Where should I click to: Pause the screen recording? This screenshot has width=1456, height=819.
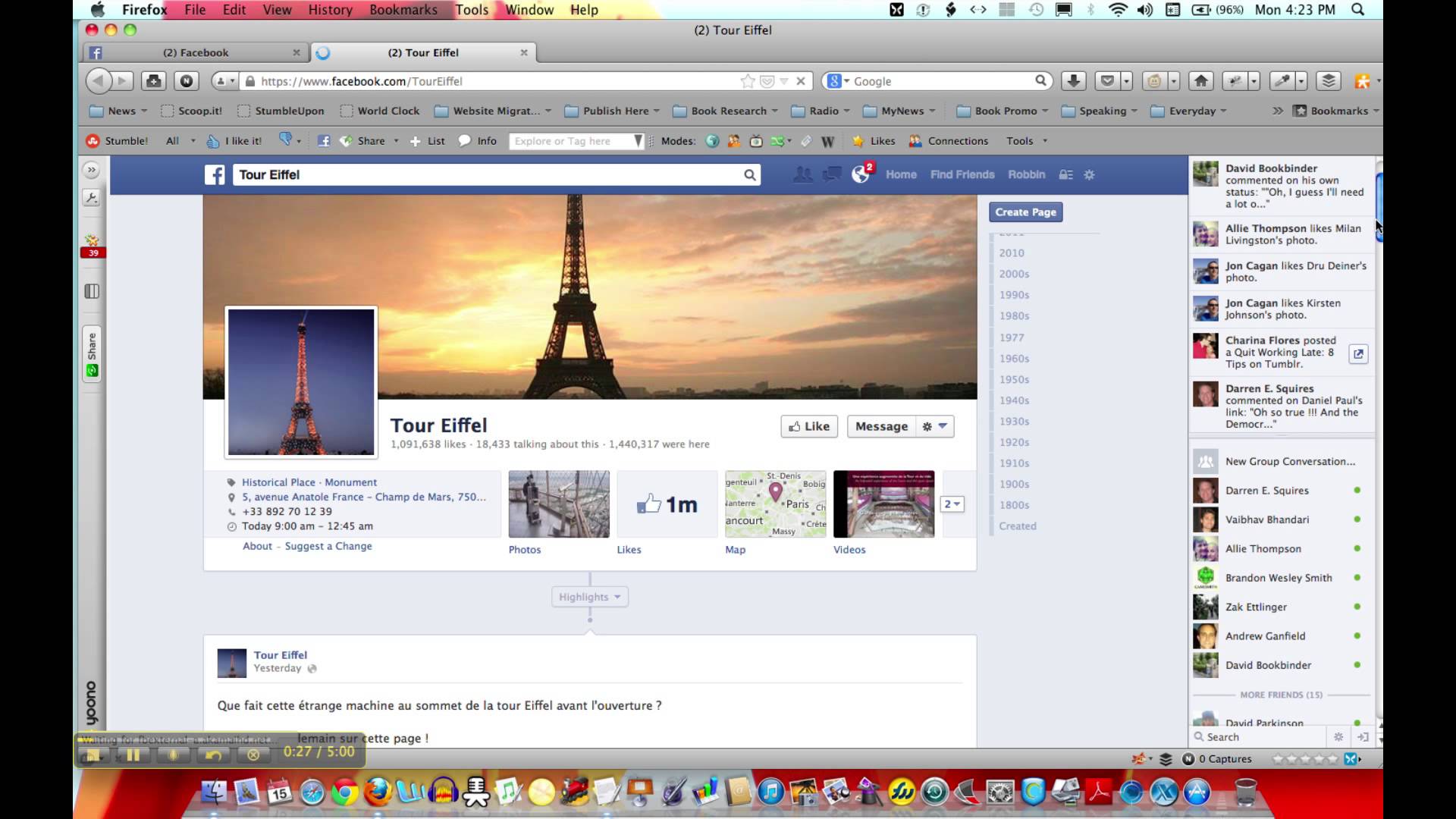(133, 755)
